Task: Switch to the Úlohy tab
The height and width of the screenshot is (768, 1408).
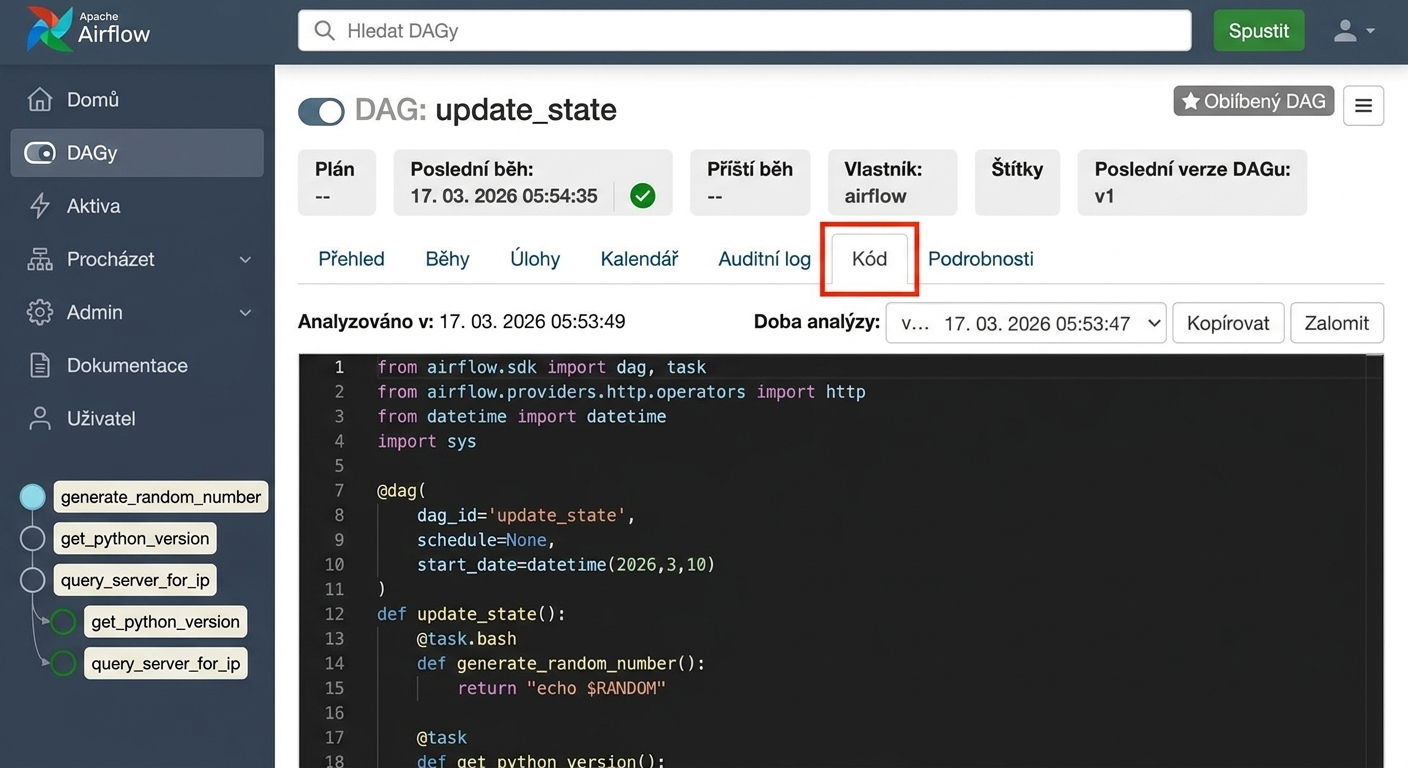Action: (x=535, y=259)
